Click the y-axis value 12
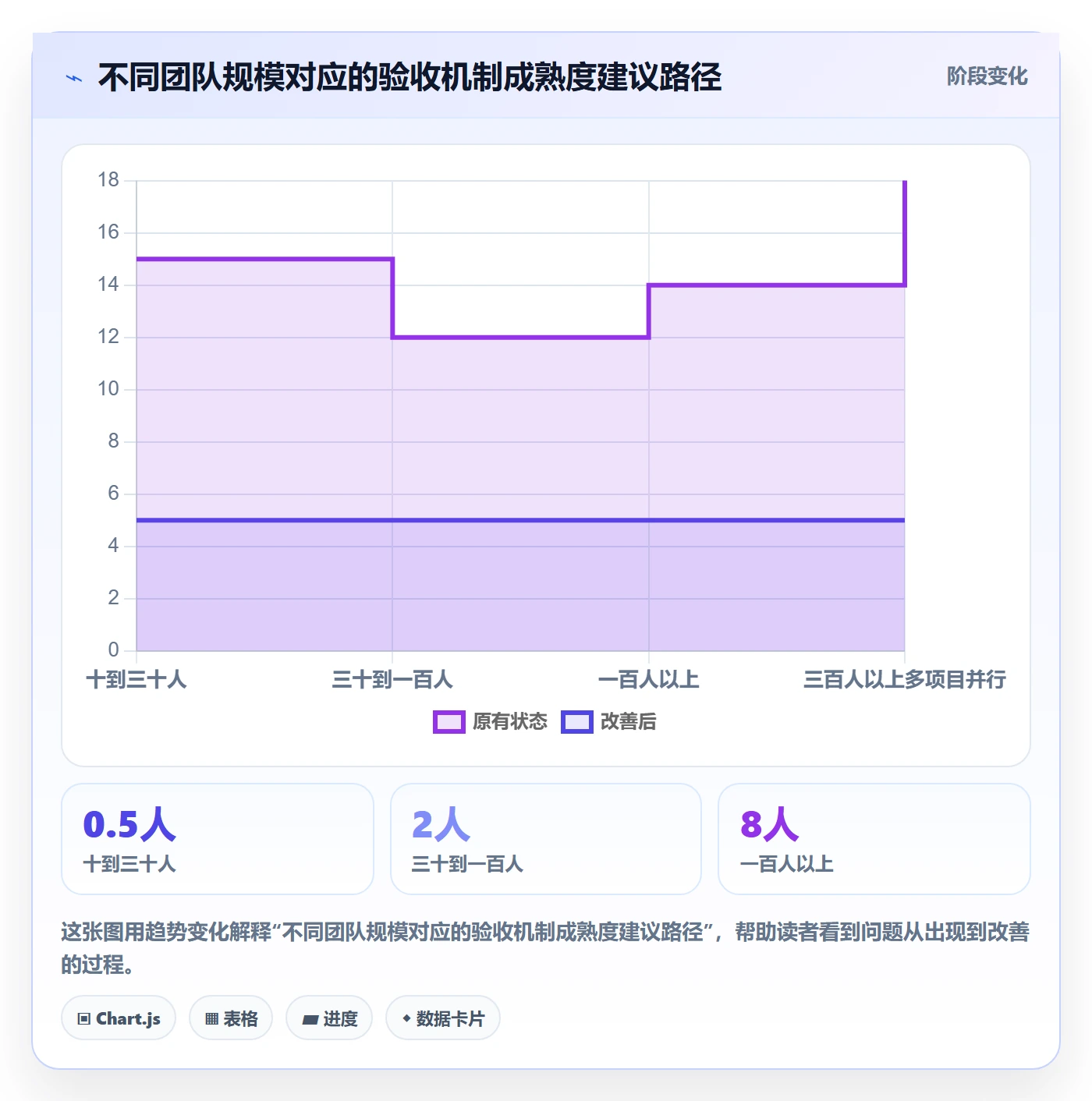Screen dimensions: 1092x1101 (108, 337)
